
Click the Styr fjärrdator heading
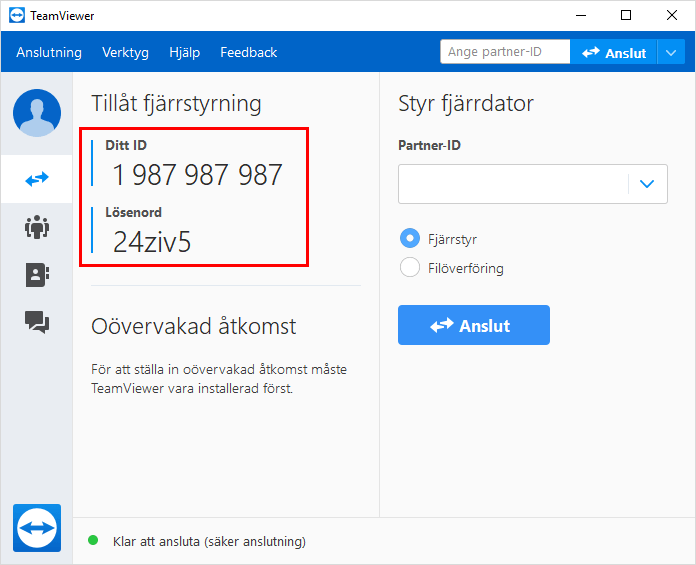pos(466,103)
